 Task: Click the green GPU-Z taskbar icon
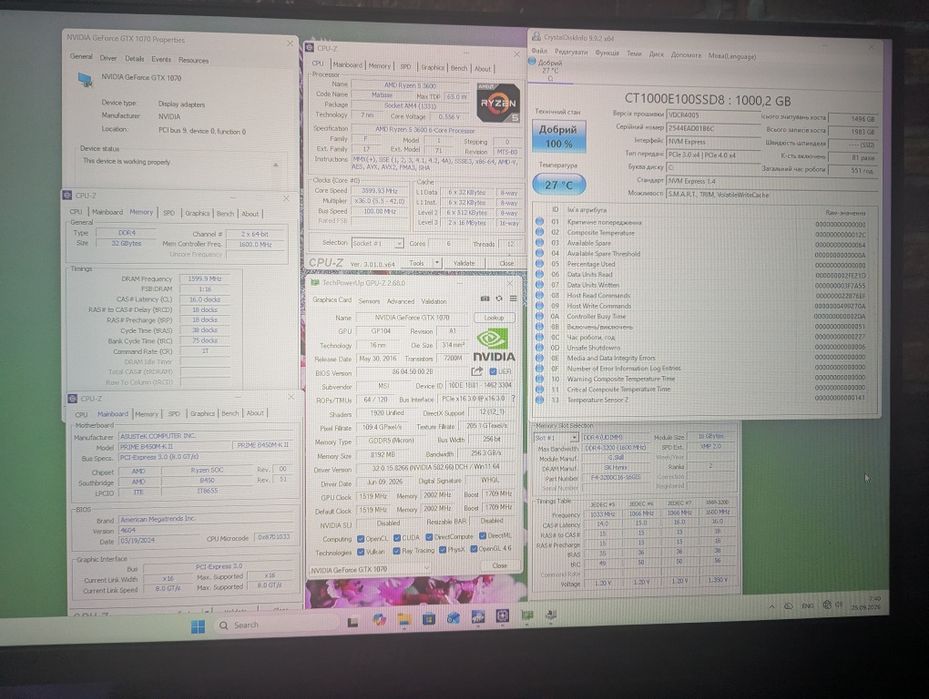tap(527, 616)
